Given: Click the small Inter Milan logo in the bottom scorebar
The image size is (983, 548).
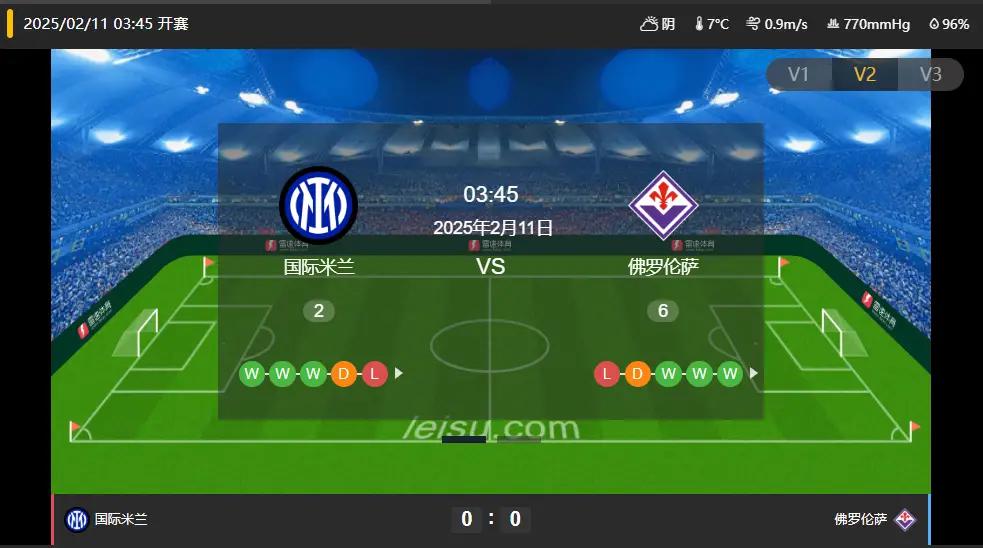Looking at the screenshot, I should click(77, 519).
